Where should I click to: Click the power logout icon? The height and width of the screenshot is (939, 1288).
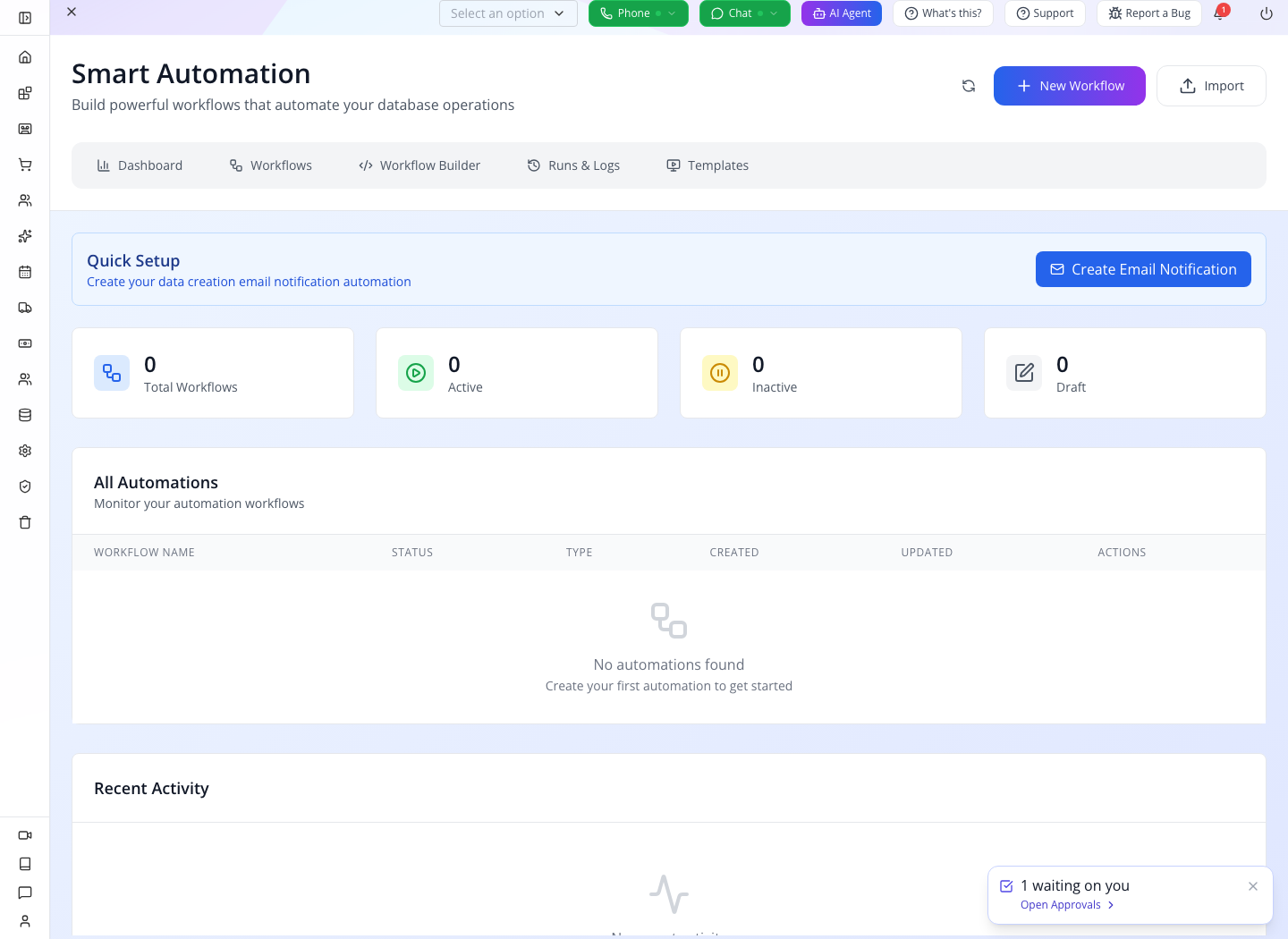pos(1267,13)
